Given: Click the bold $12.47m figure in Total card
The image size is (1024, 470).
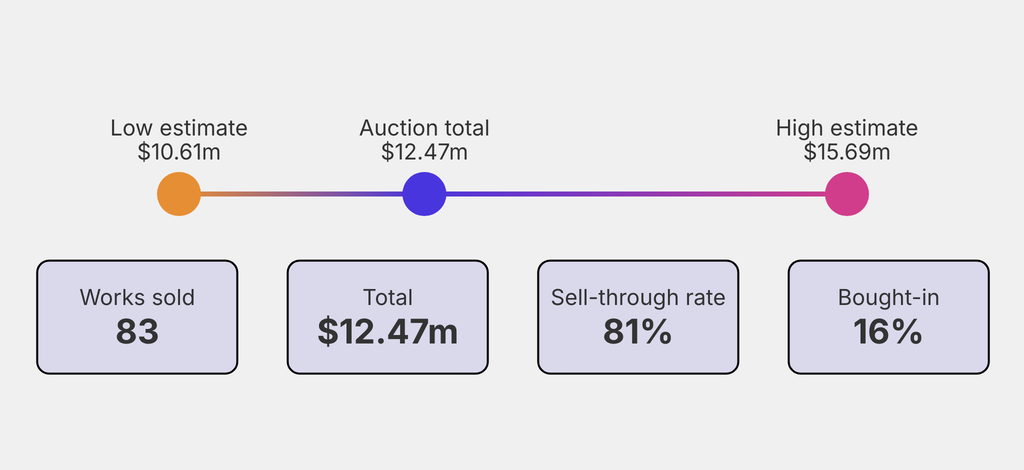Looking at the screenshot, I should click(388, 332).
